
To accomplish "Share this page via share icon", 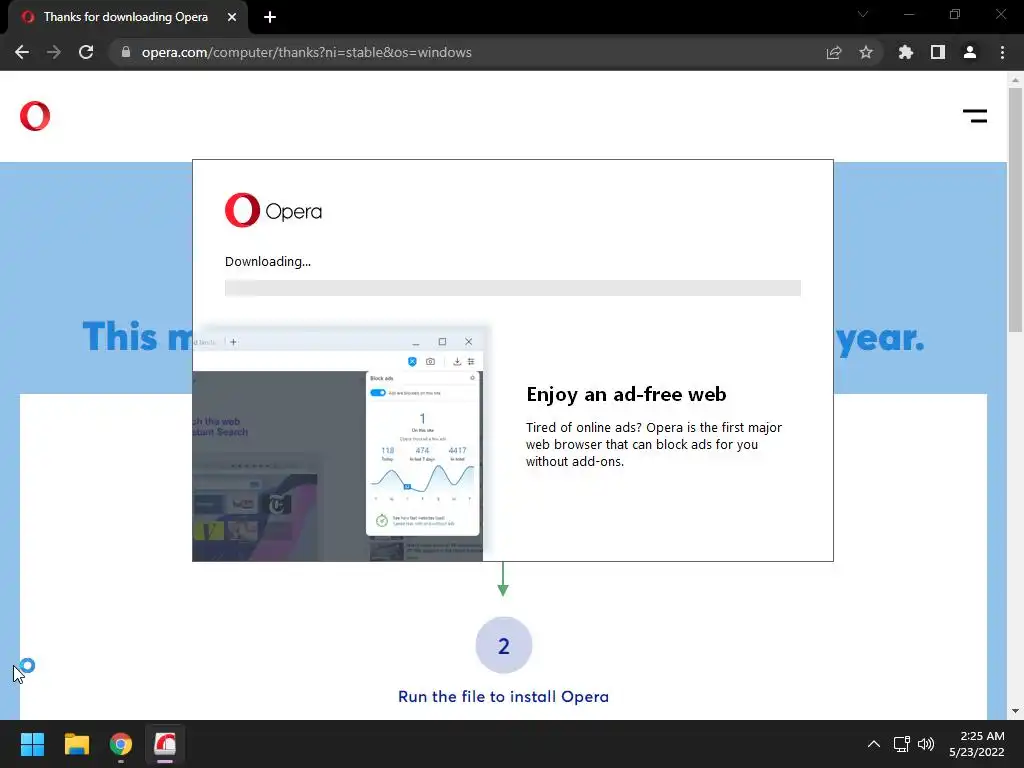I will [834, 52].
